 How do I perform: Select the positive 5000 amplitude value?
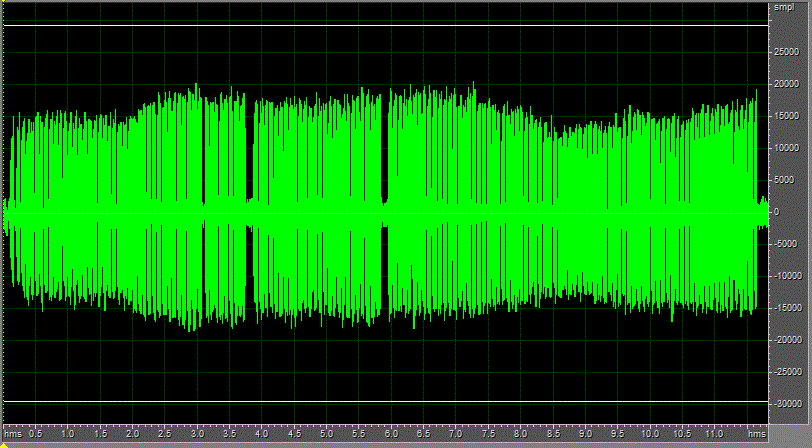pos(784,180)
